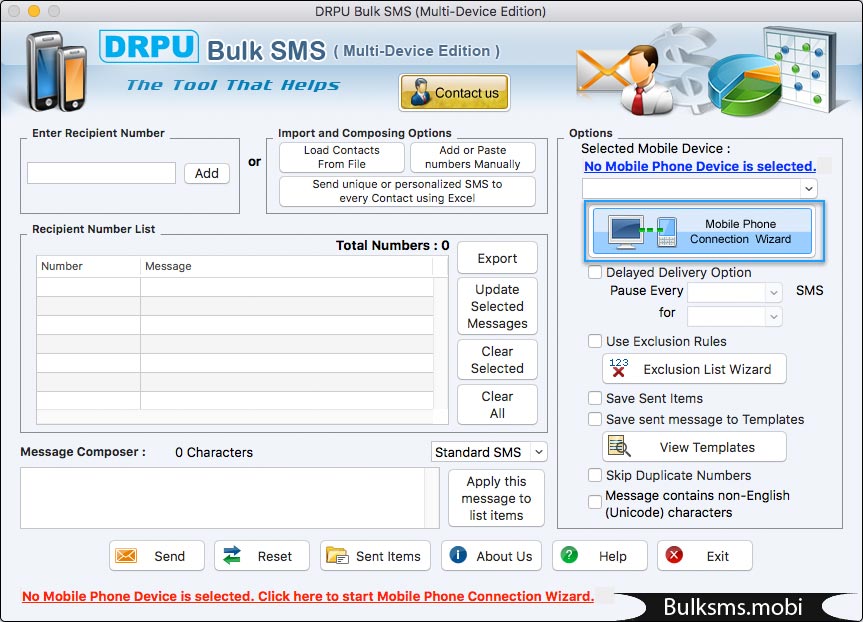Click Send unique personalized SMS using Excel

[x=407, y=191]
